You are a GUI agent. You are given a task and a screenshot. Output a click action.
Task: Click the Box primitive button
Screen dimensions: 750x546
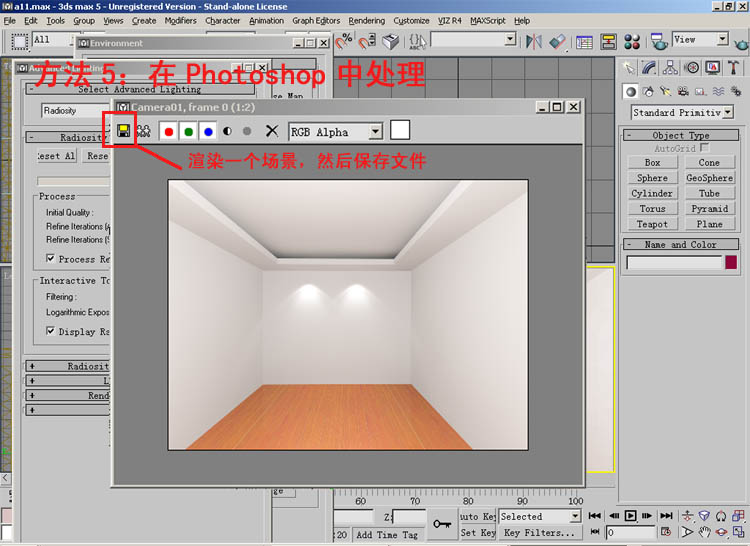[x=652, y=163]
